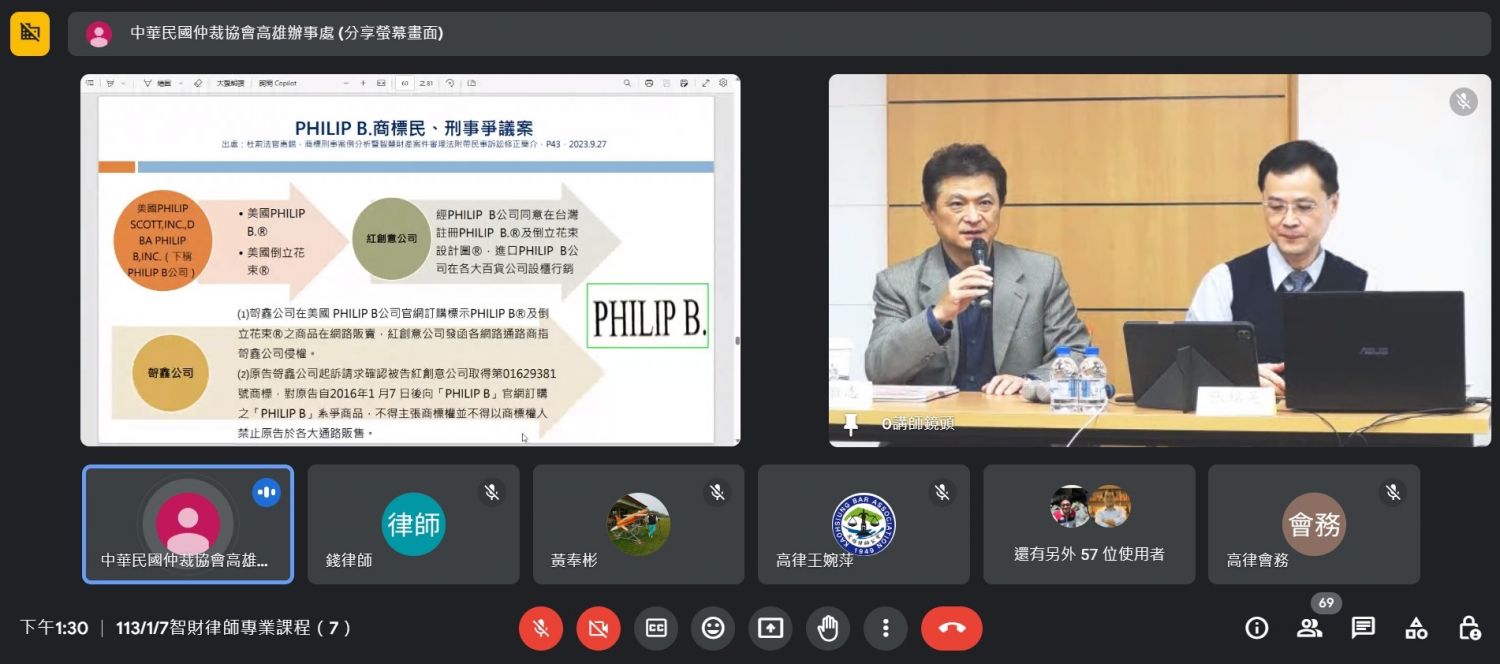Click the lecturer camera video tile
The height and width of the screenshot is (664, 1500).
(x=1159, y=260)
